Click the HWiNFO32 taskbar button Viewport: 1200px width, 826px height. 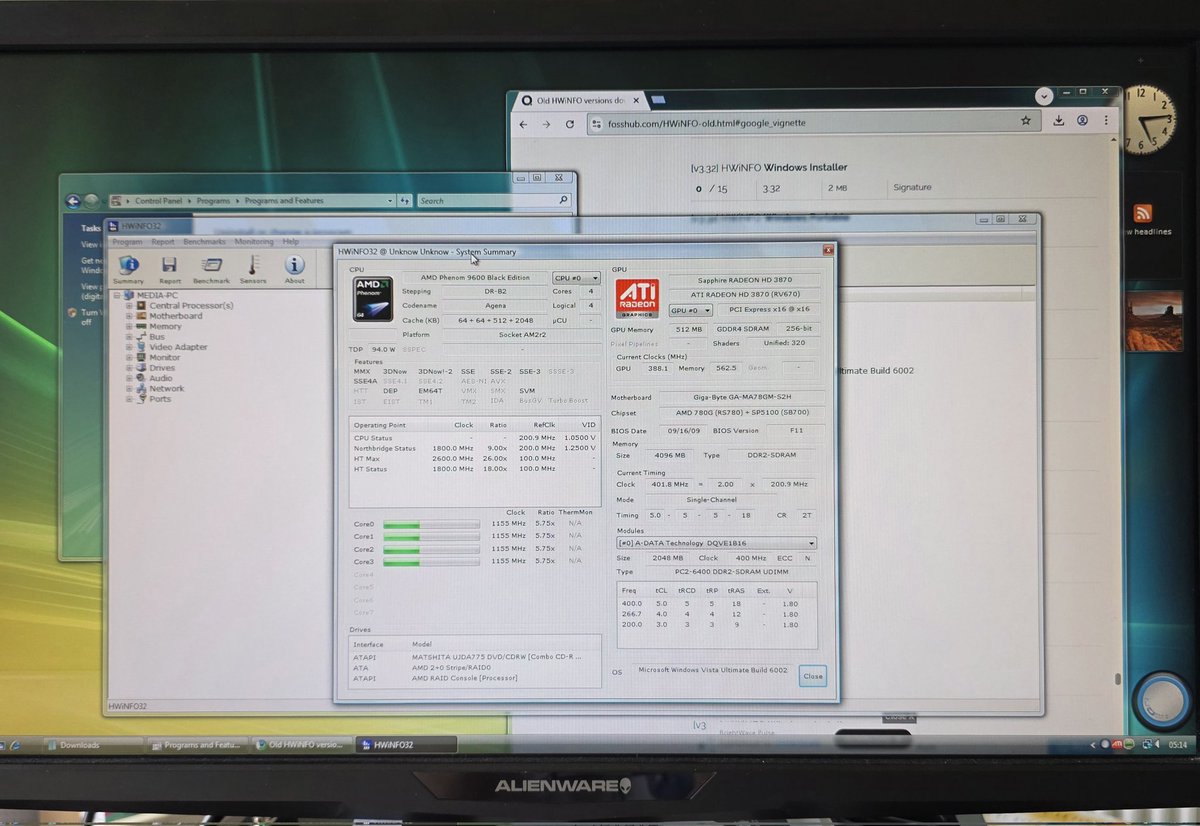coord(405,745)
